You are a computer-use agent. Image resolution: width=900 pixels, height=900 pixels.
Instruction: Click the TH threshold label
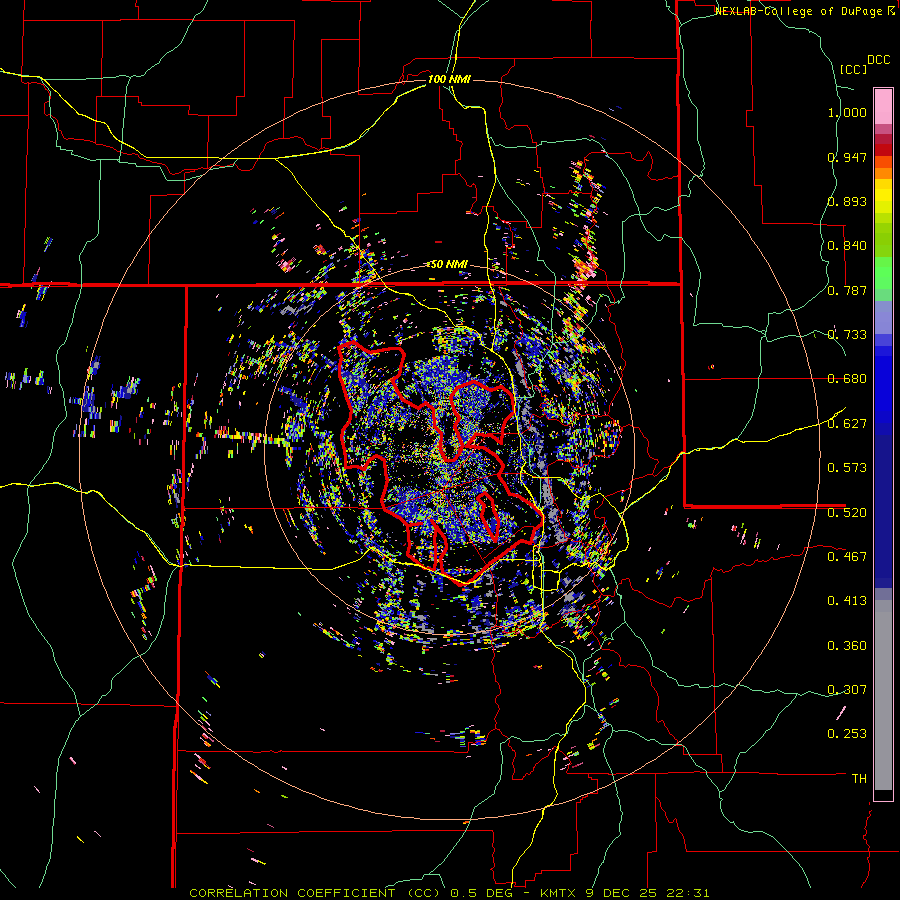click(x=859, y=779)
